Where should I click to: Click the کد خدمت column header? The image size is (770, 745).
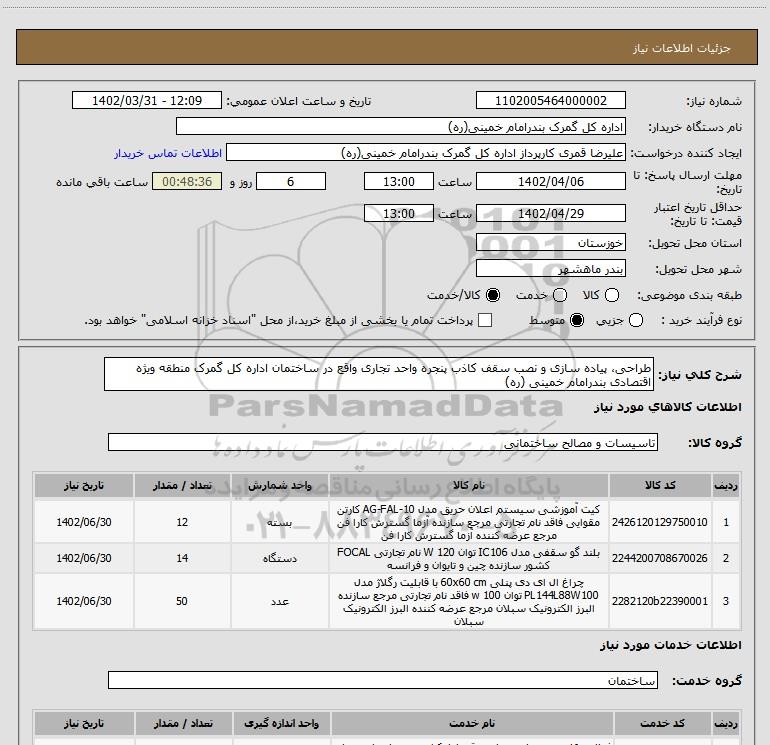pyautogui.click(x=662, y=723)
